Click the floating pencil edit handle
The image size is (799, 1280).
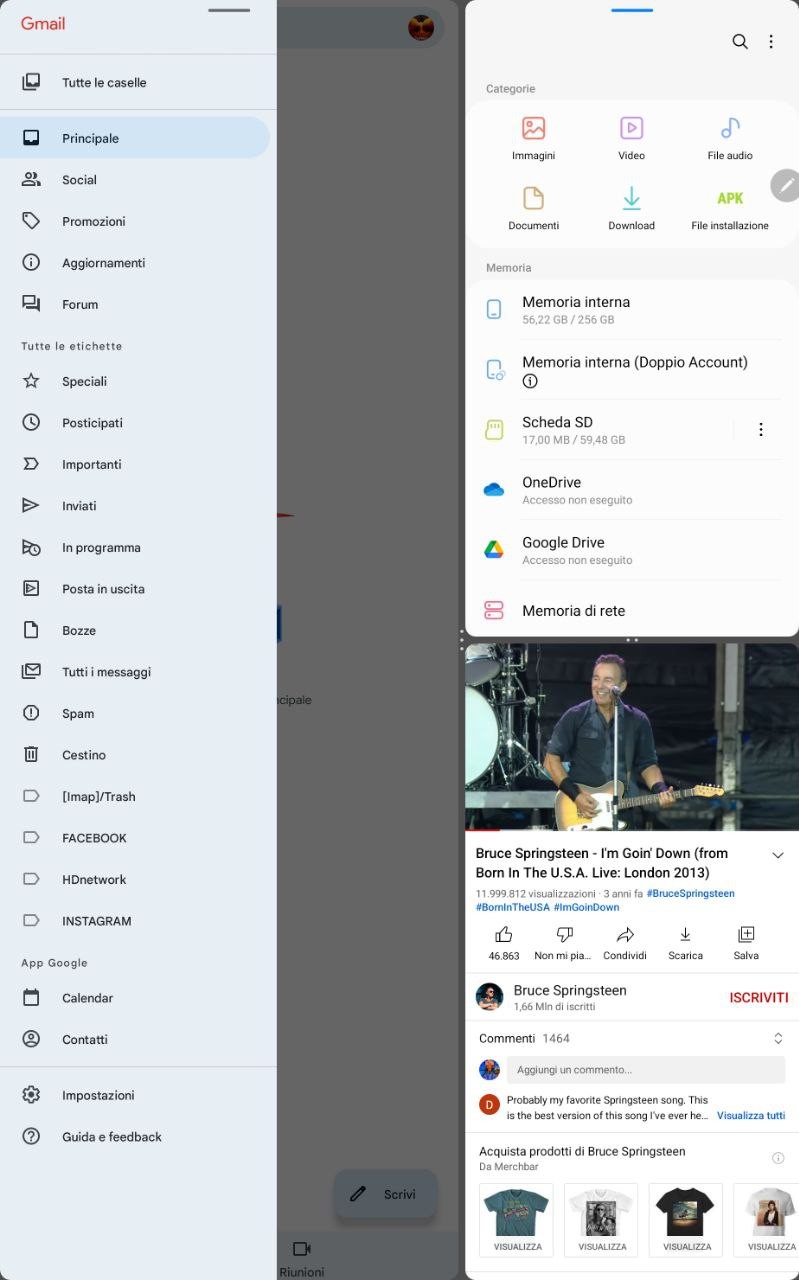point(786,185)
